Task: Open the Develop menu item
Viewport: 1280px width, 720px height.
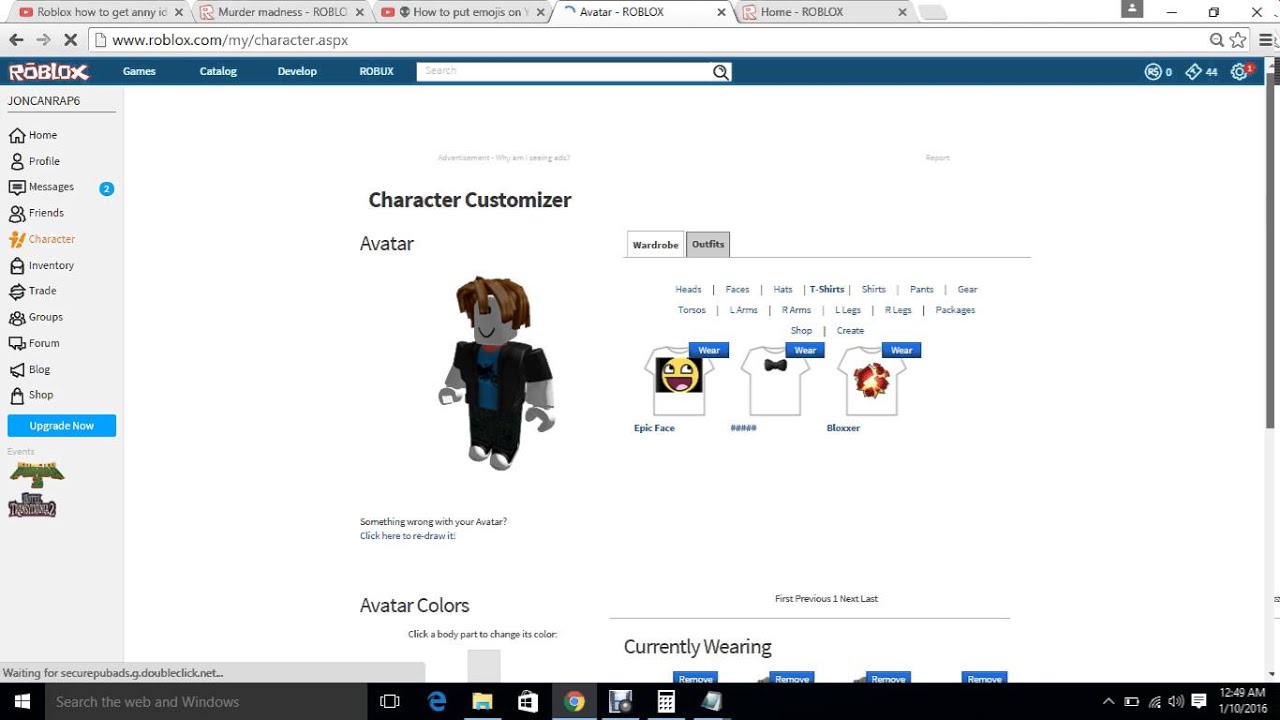Action: click(x=297, y=71)
